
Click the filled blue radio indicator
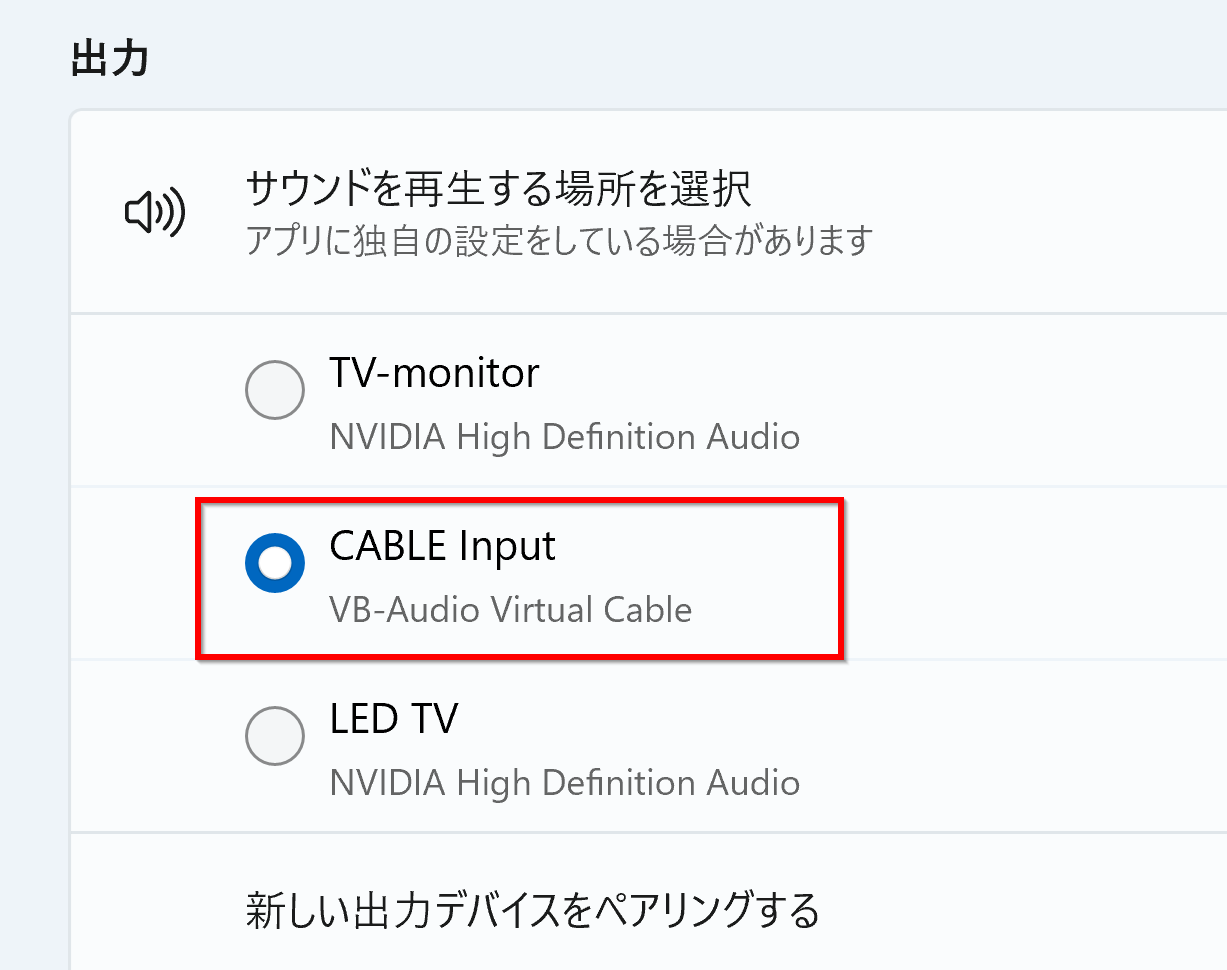(275, 564)
